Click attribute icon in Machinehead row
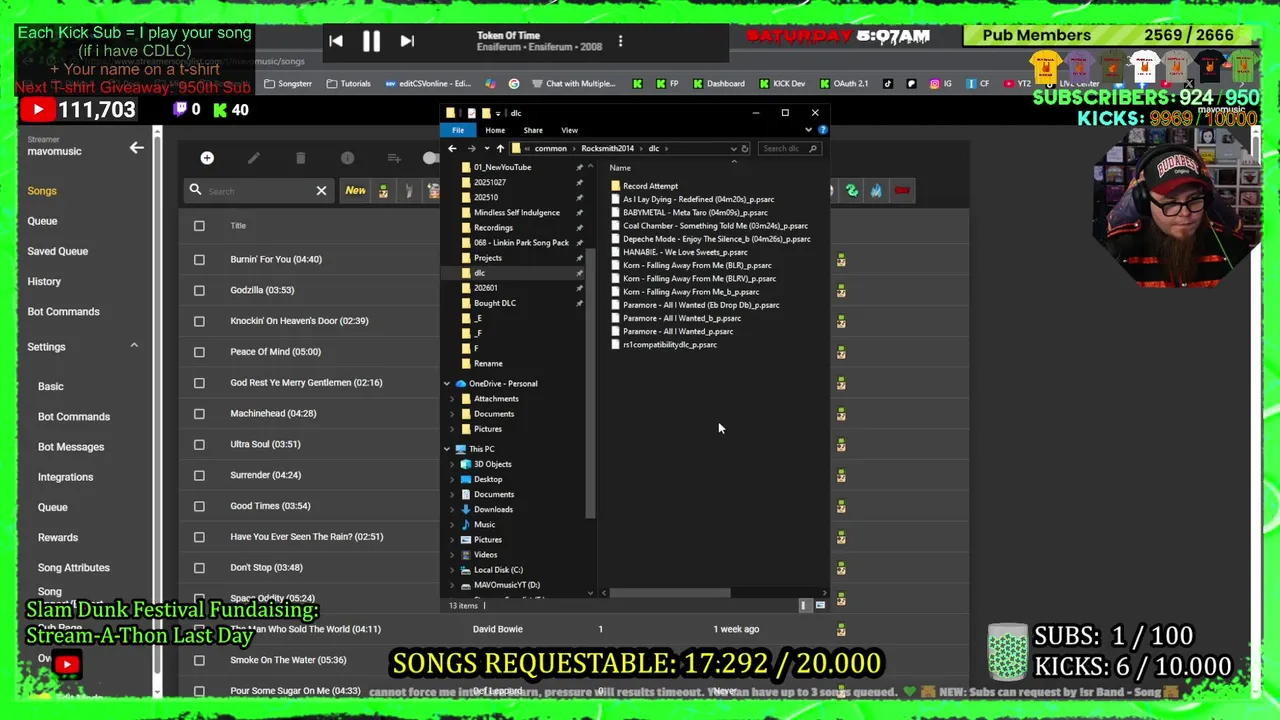This screenshot has width=1280, height=720. [x=841, y=414]
